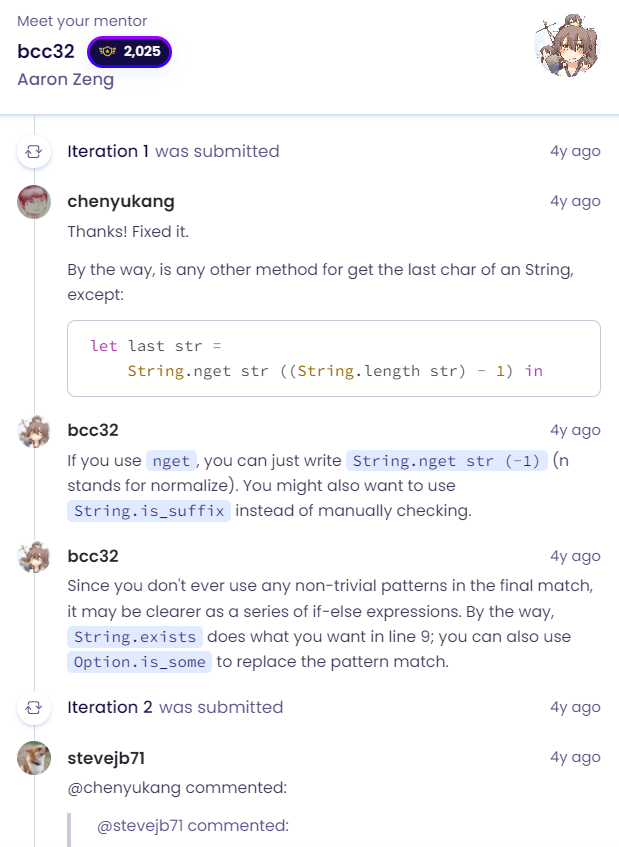The width and height of the screenshot is (619, 847).
Task: Click chenyukang's profile avatar
Action: 34,202
